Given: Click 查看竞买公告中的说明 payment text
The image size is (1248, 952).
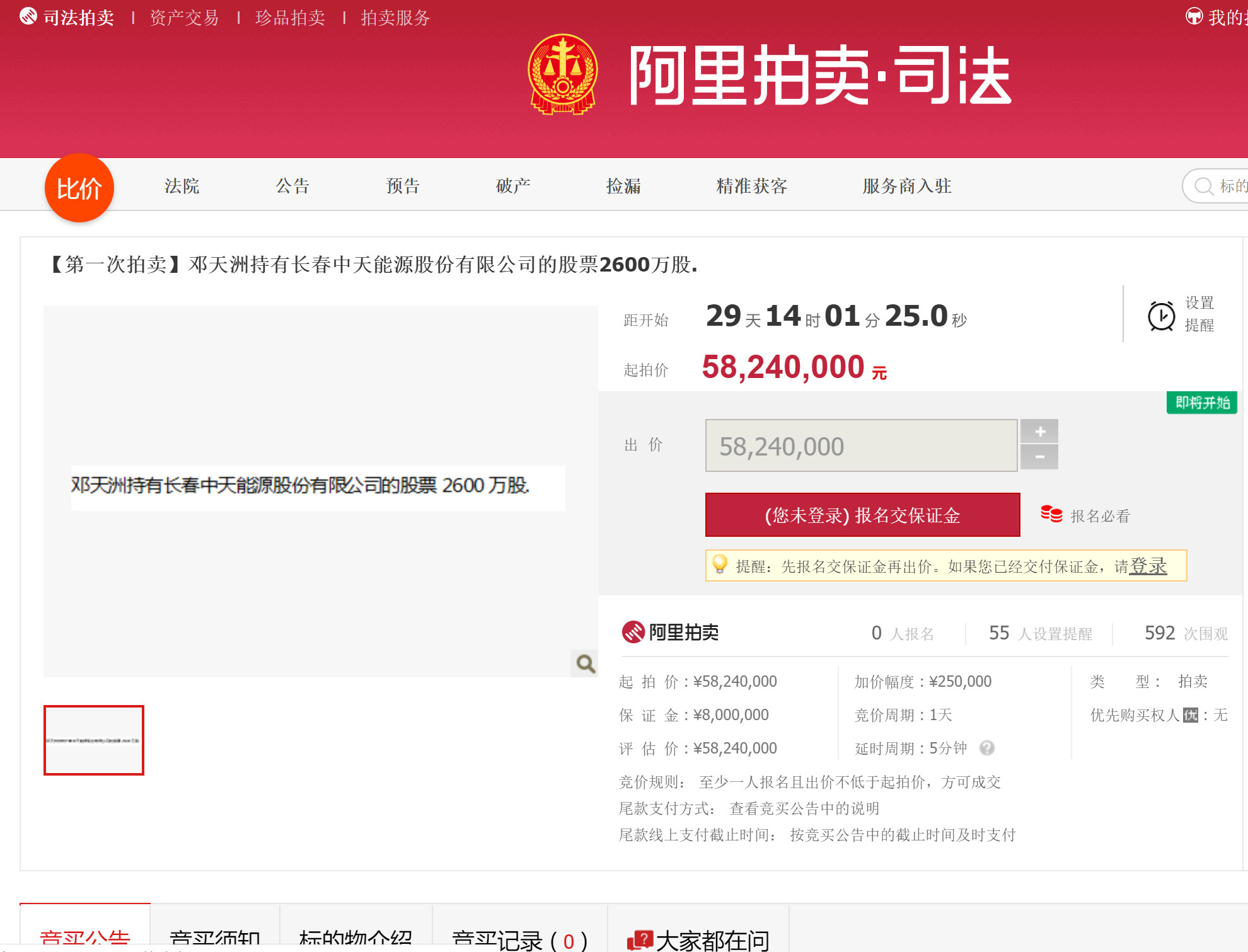Looking at the screenshot, I should point(804,808).
